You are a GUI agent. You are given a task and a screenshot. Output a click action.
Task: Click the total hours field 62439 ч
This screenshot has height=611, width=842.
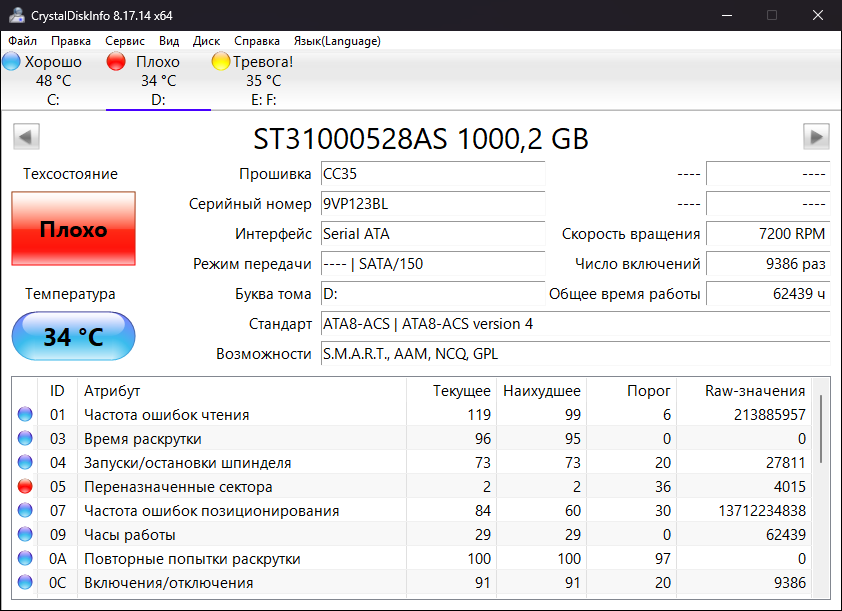(768, 294)
